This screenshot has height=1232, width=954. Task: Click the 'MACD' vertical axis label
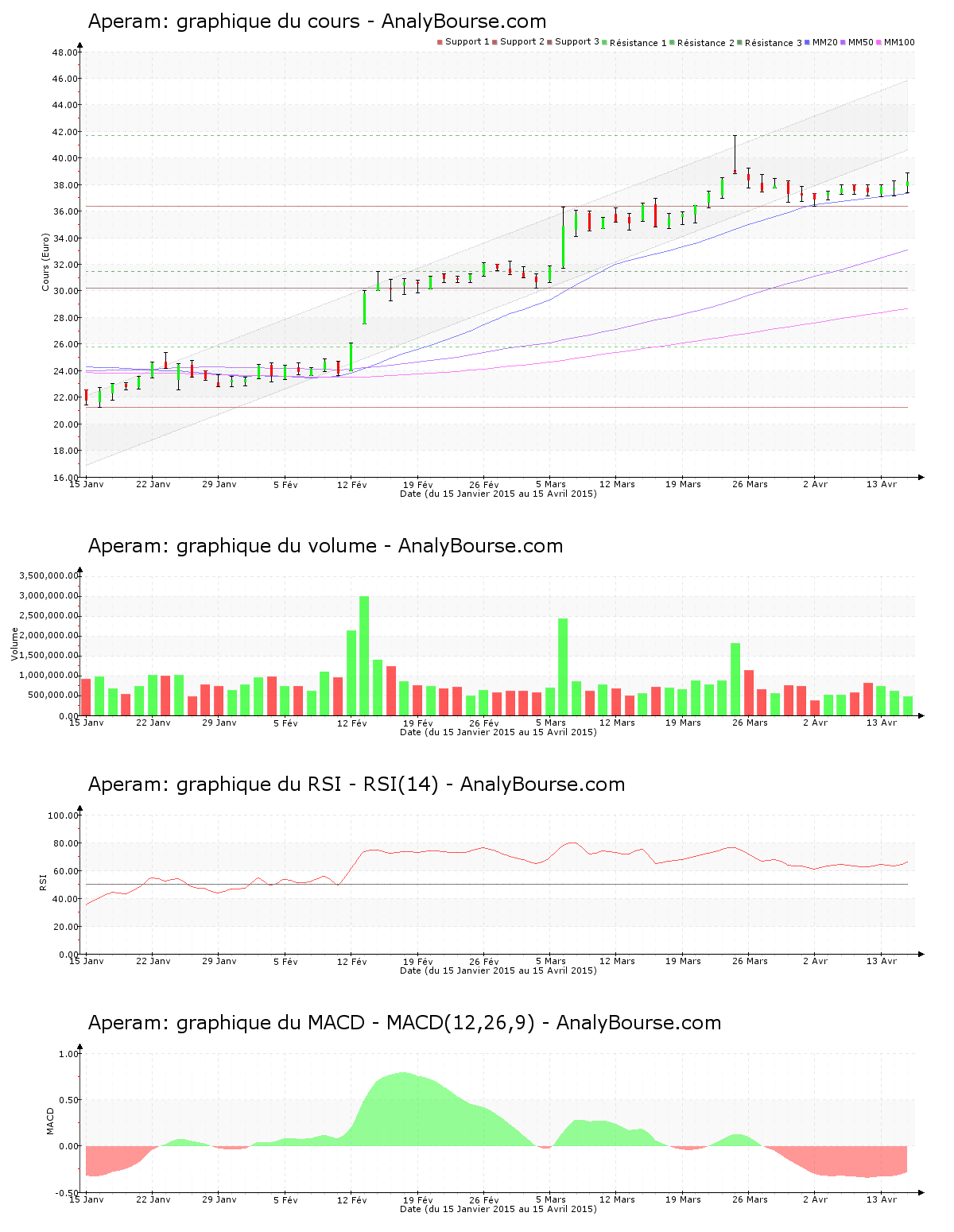[51, 1121]
